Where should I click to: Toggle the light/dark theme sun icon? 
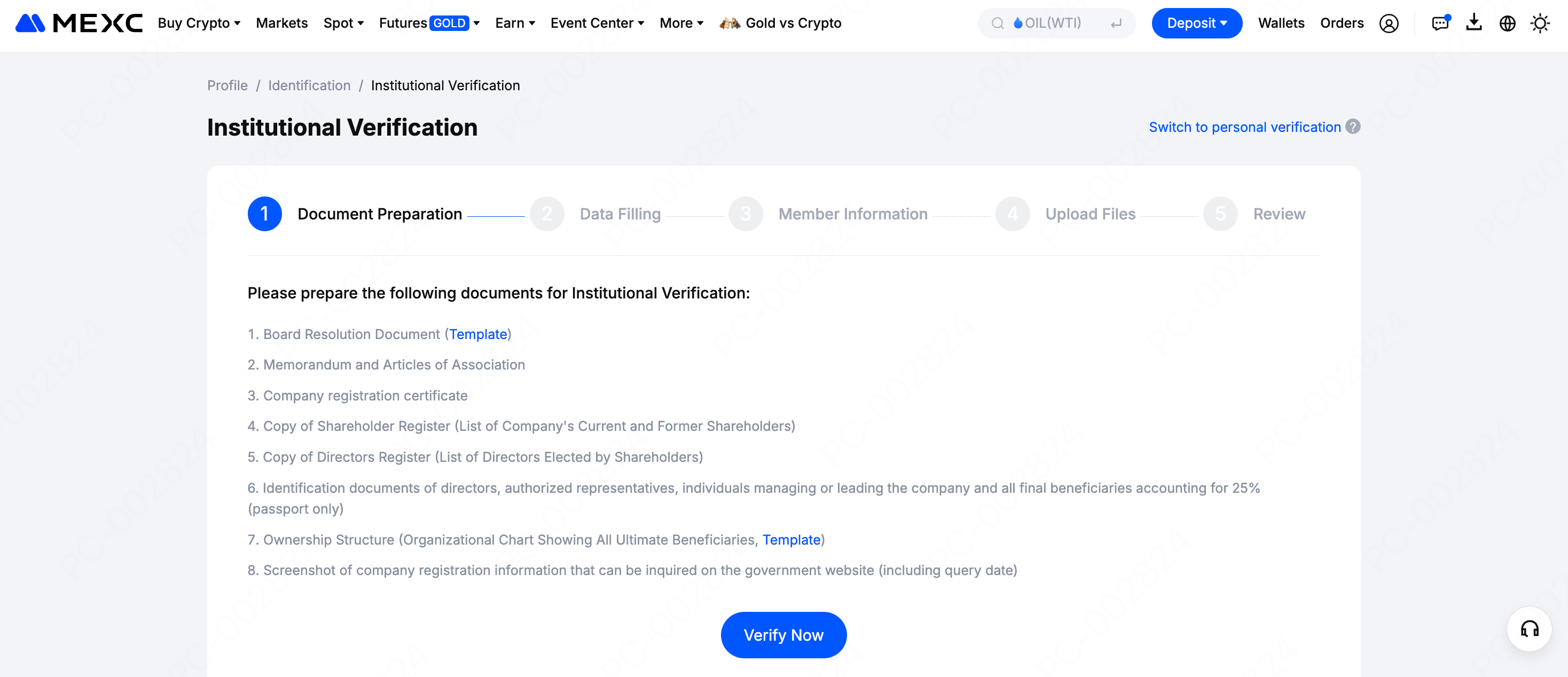click(x=1540, y=23)
